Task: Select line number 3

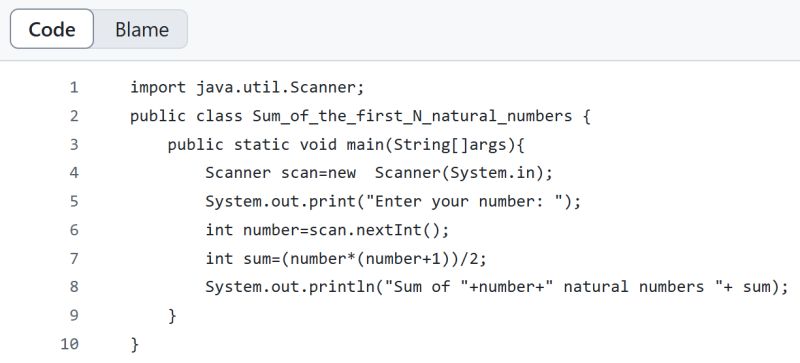Action: pyautogui.click(x=74, y=145)
